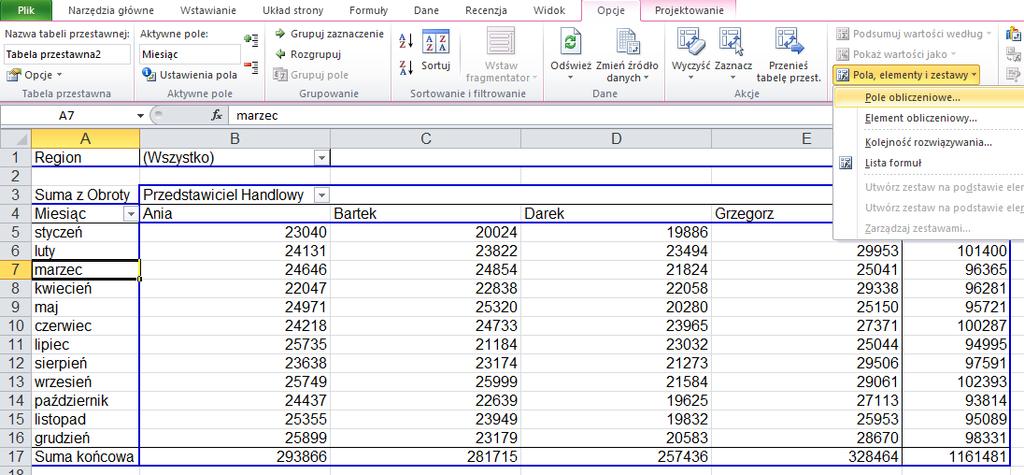The width and height of the screenshot is (1024, 475).
Task: Click the Sort Z to A descending icon
Action: 406,67
